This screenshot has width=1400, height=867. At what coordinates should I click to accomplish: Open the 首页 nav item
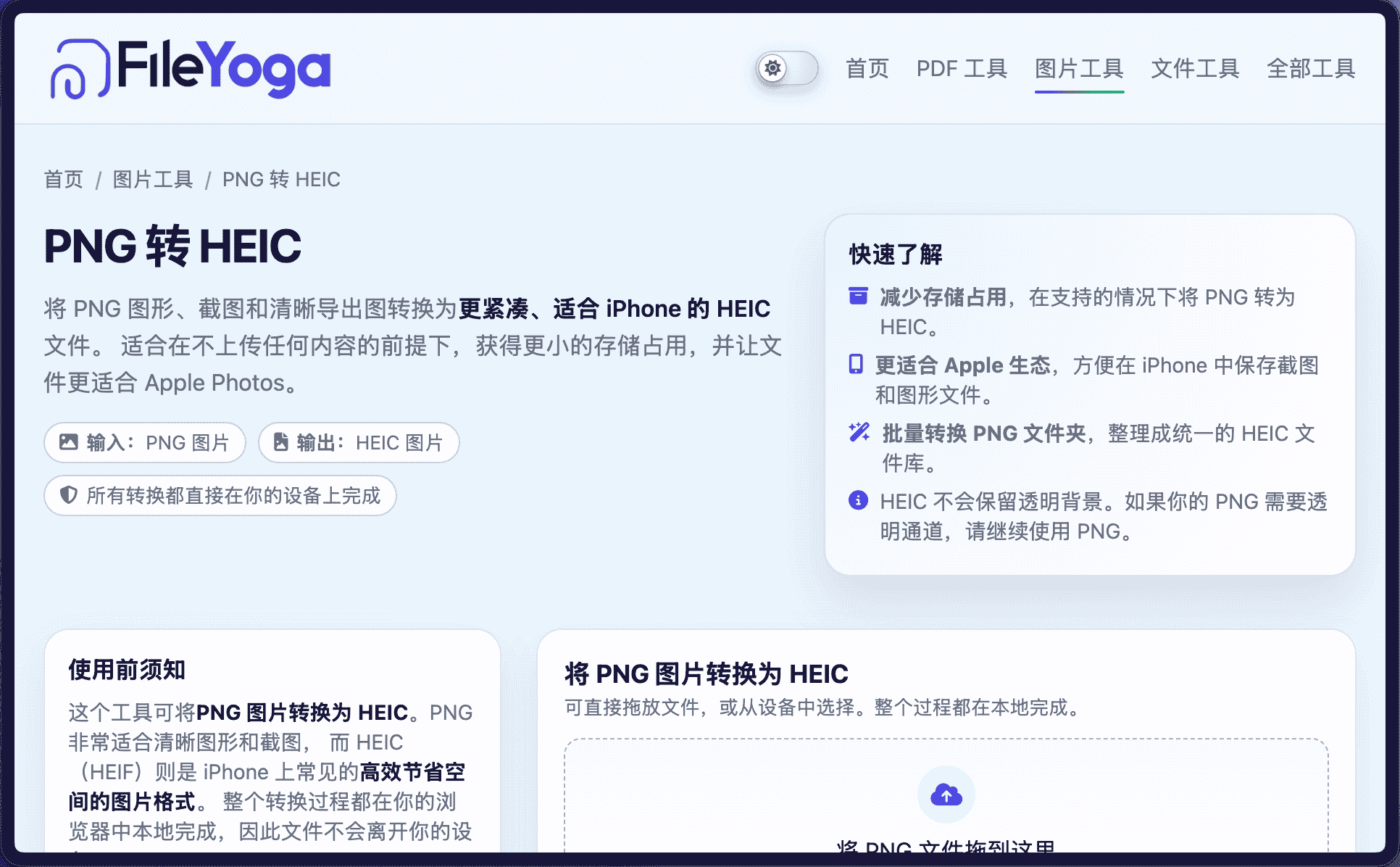[867, 69]
